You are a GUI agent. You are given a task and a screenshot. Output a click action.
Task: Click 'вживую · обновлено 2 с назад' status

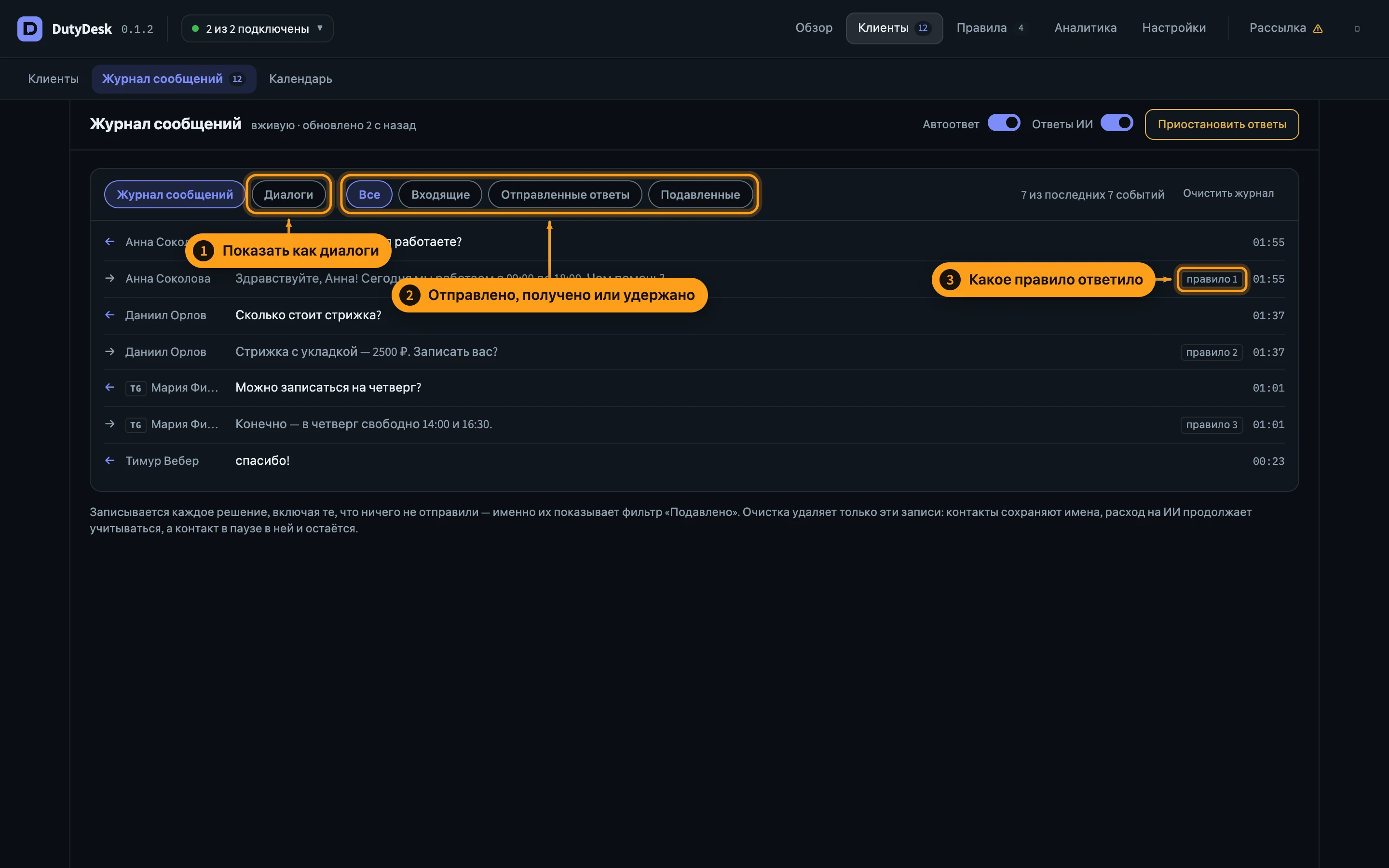333,125
